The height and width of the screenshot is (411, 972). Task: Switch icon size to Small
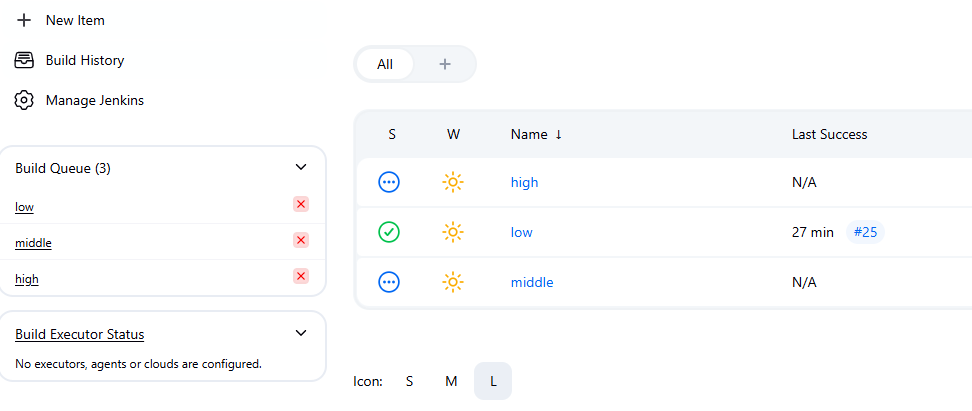(409, 381)
